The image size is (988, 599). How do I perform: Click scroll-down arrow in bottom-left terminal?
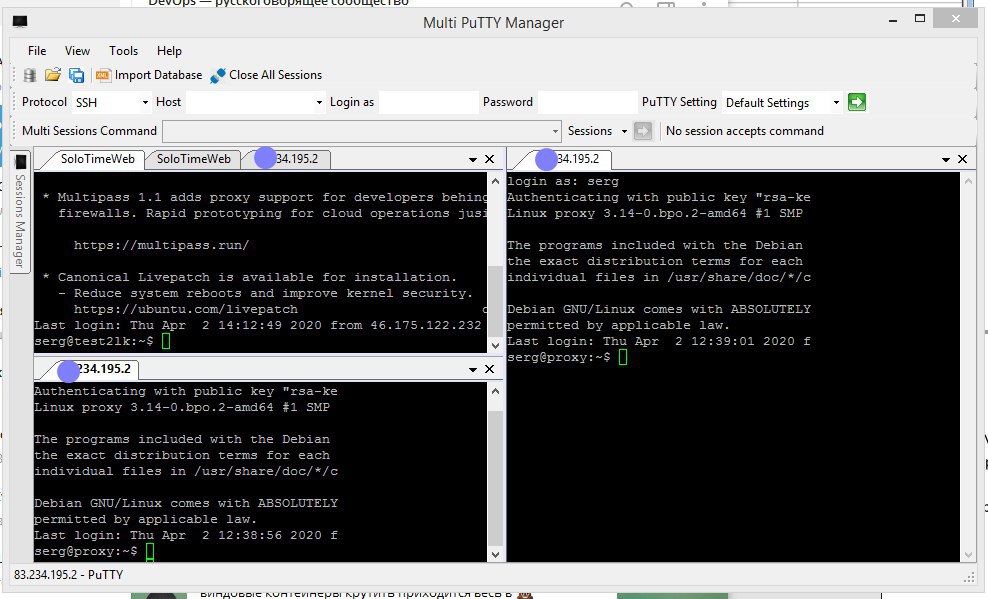click(495, 554)
